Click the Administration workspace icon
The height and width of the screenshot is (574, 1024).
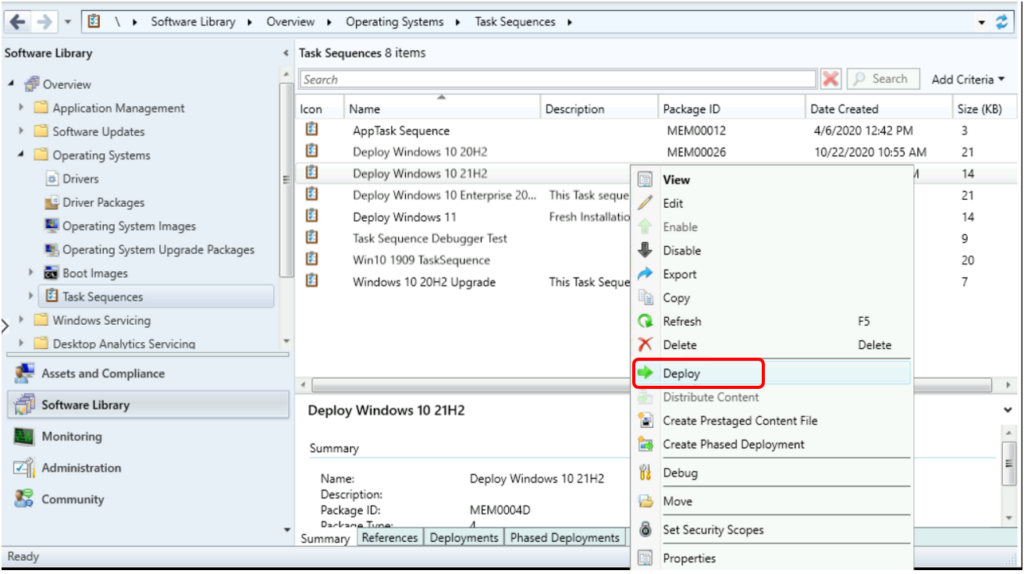[x=24, y=468]
